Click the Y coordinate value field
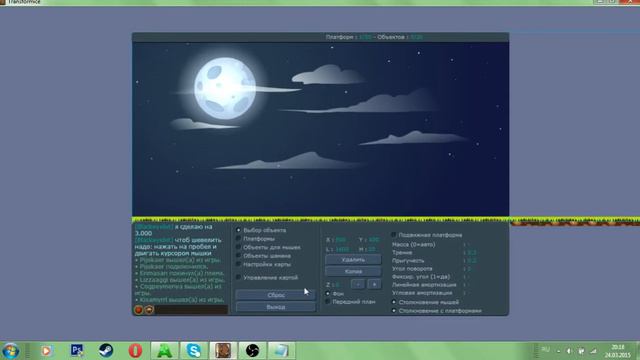The image size is (640, 360). (373, 240)
